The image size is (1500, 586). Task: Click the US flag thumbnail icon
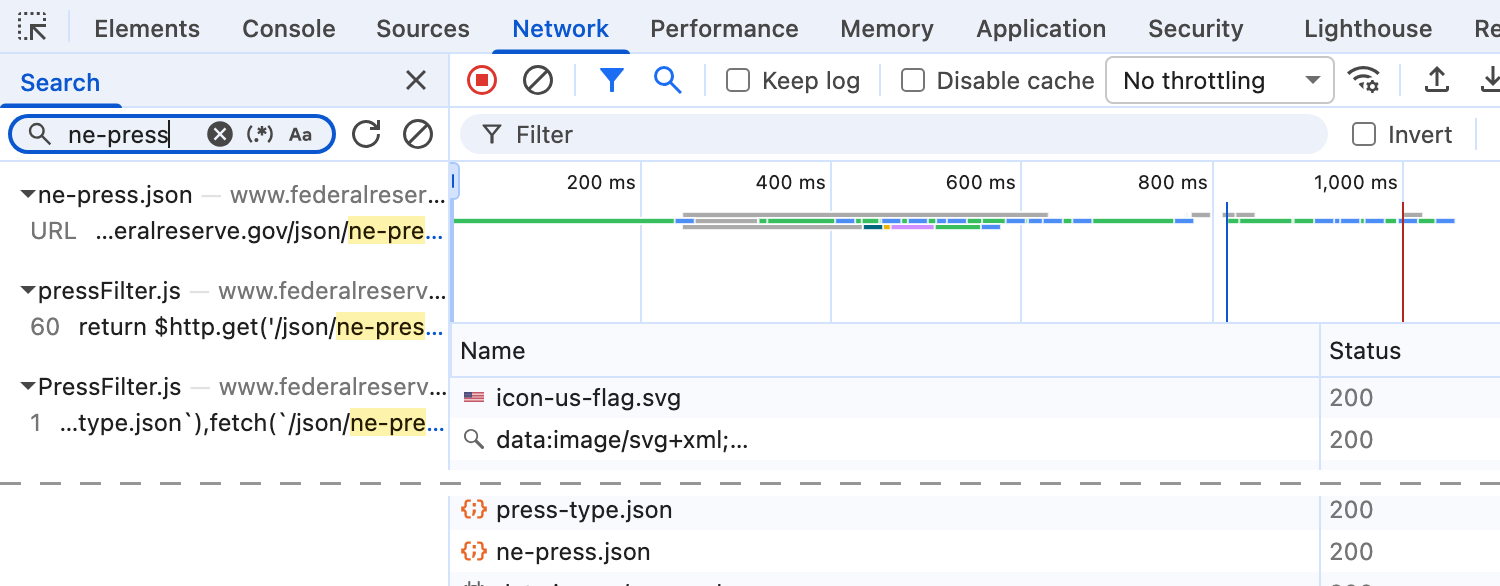473,397
